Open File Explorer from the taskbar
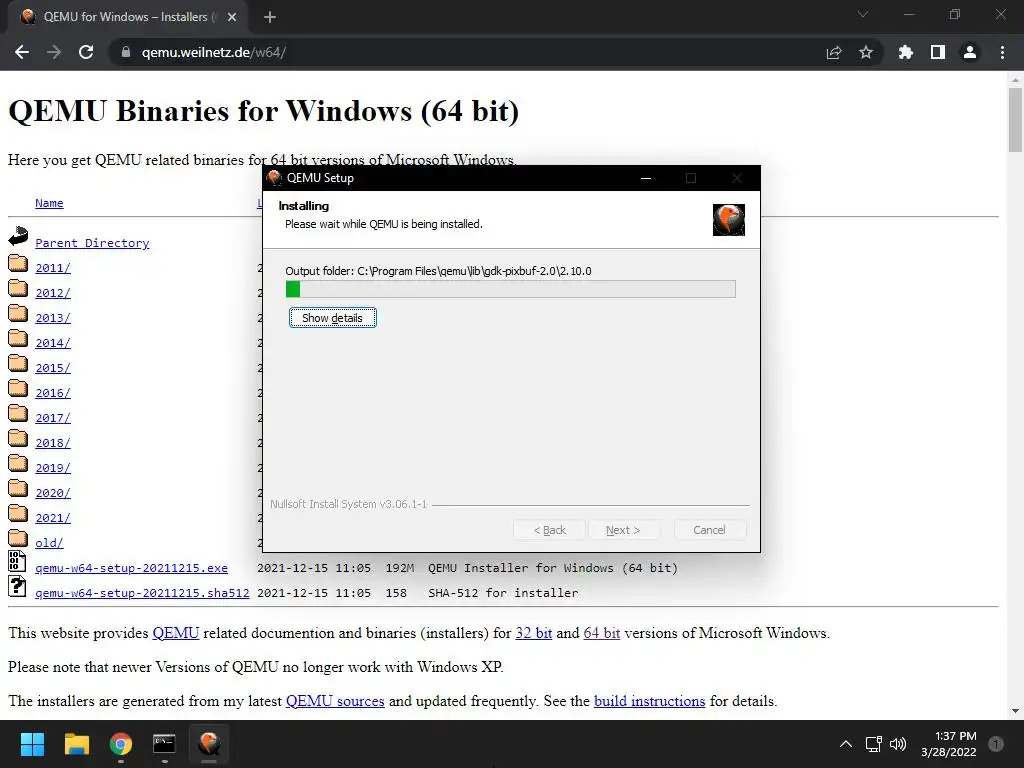This screenshot has height=768, width=1024. coord(76,744)
